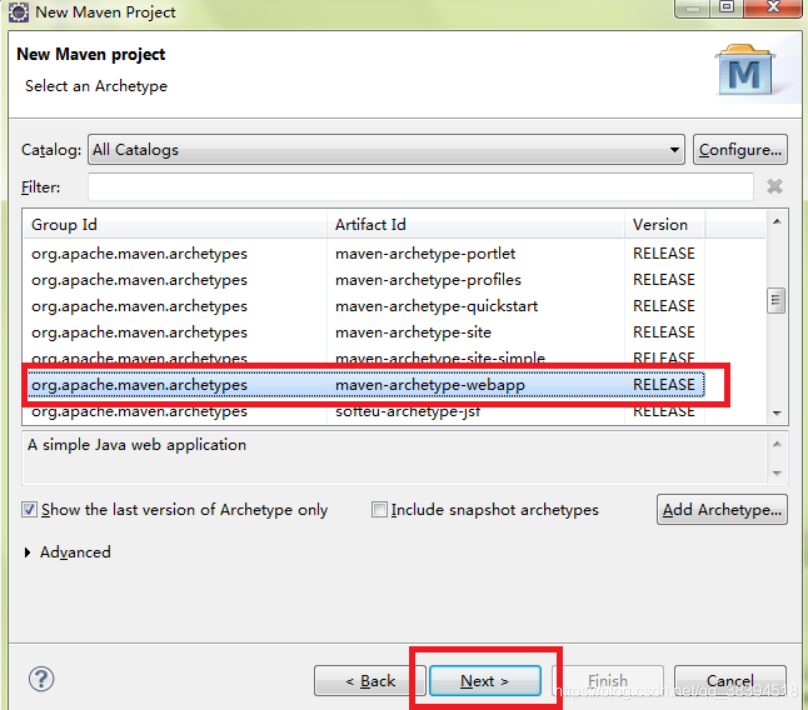
Task: Select the maven-archetype-site artifact row
Action: [364, 332]
